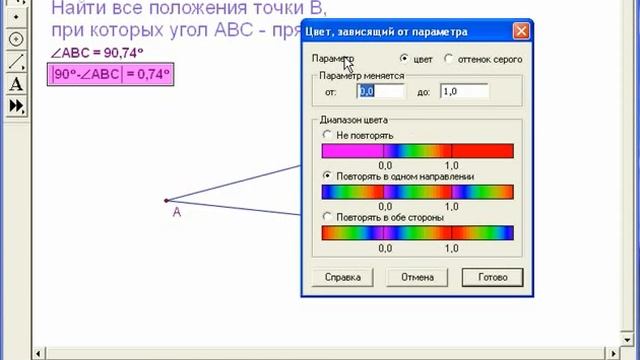Click the dialog title 'Цвет, зависящий от параметра'
This screenshot has height=360, width=640.
click(387, 32)
